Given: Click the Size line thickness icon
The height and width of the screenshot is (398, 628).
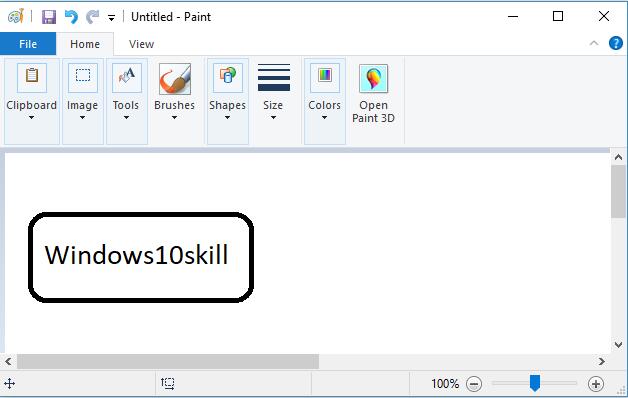Looking at the screenshot, I should (x=274, y=77).
